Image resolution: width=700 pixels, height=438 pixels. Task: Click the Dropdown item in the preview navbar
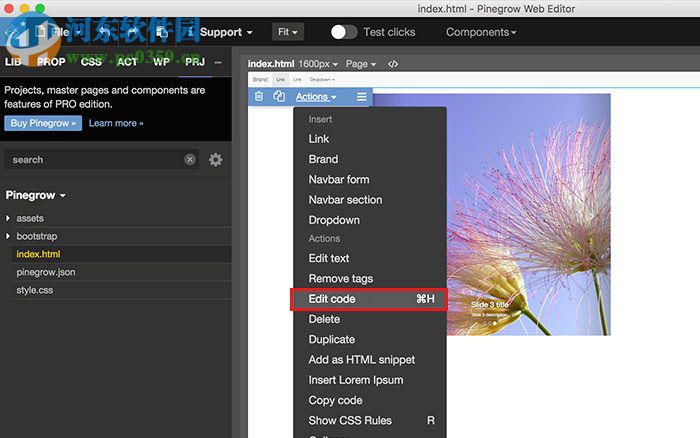point(322,79)
